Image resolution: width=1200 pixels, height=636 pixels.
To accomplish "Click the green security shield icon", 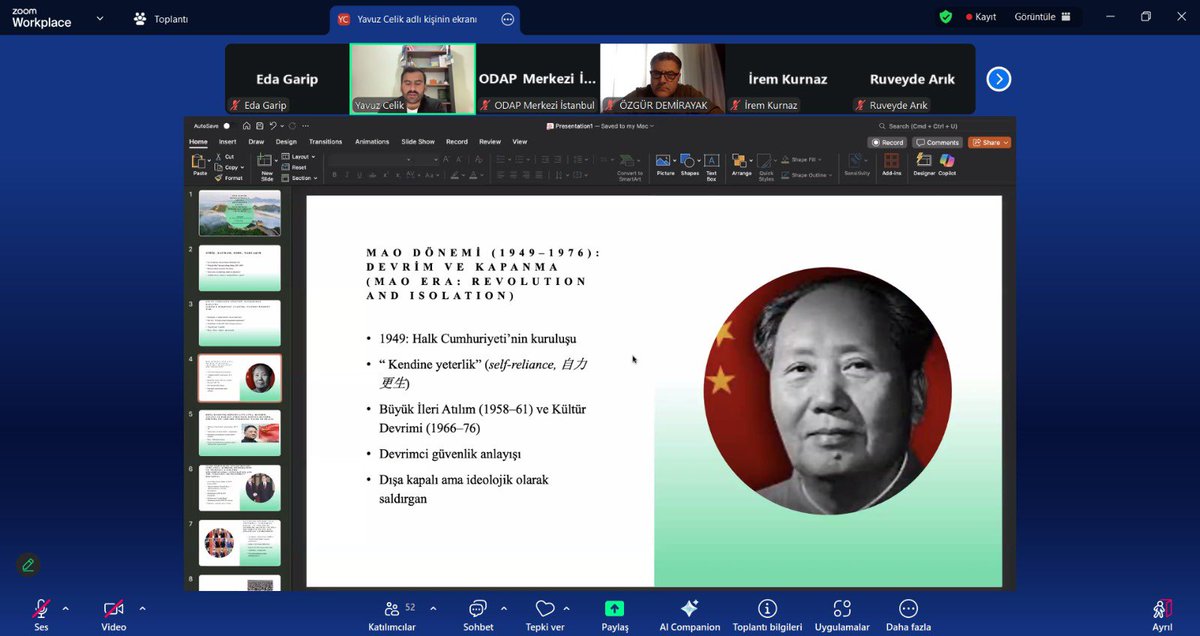I will pos(946,17).
